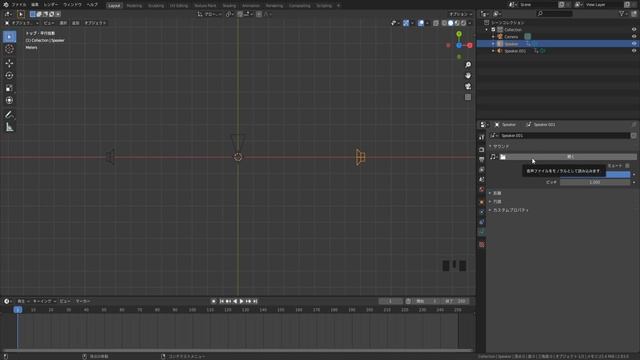Hide the Collection in the outliner
The width and height of the screenshot is (640, 360).
634,29
